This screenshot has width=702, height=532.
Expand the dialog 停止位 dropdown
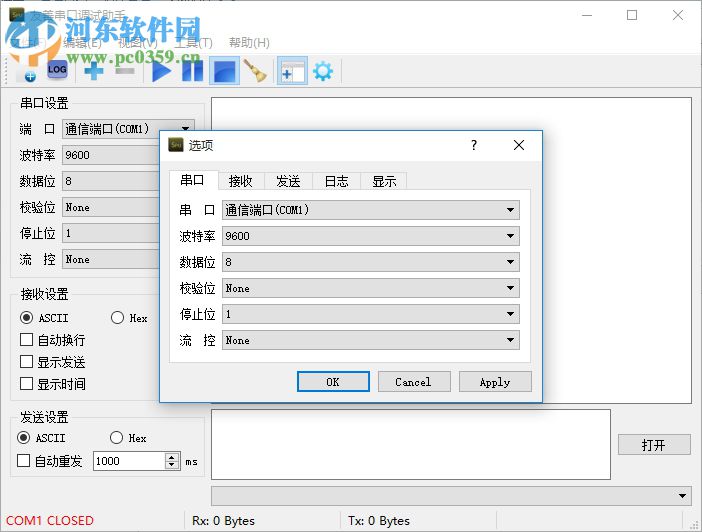pyautogui.click(x=371, y=314)
